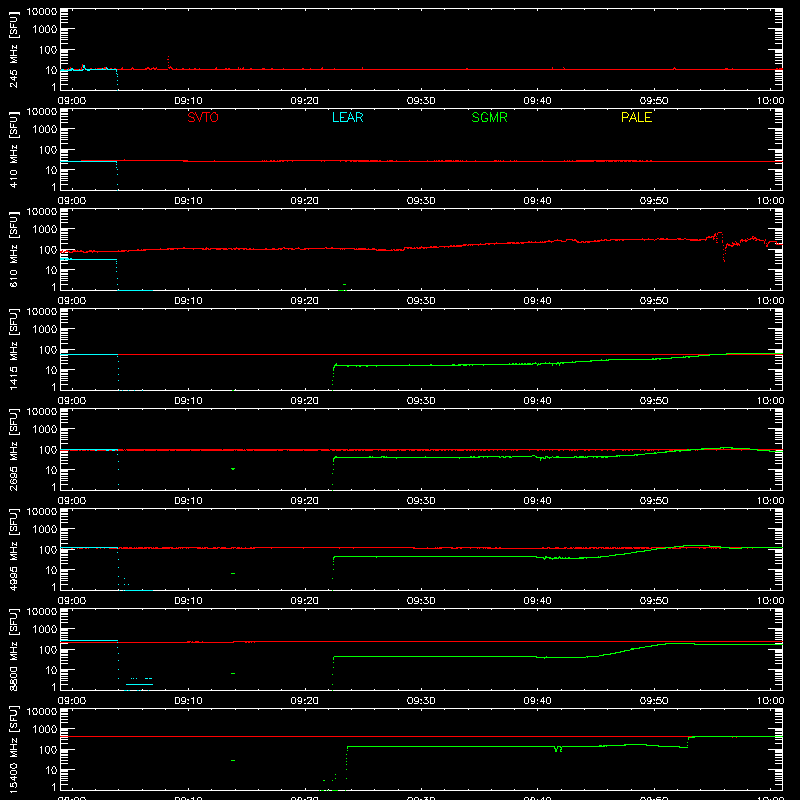Select the 1415 MHz [SFU] axis title

13,349
